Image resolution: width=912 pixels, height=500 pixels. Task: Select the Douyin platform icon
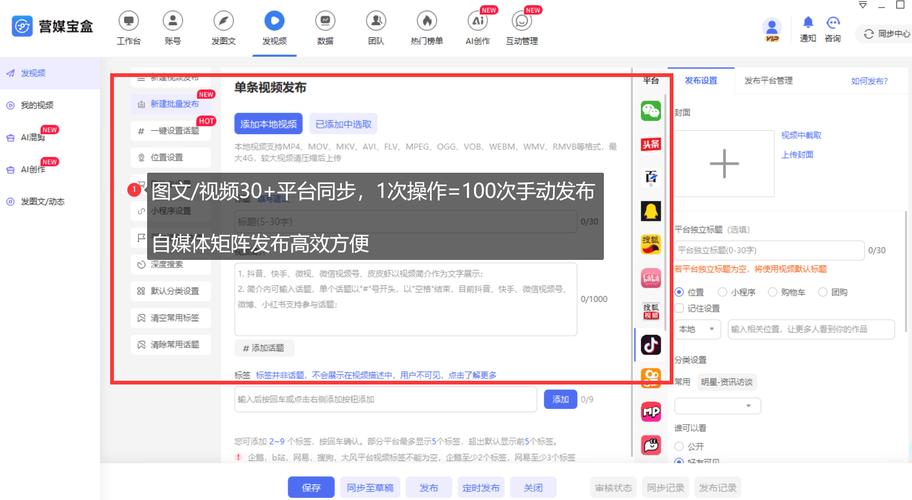pyautogui.click(x=651, y=344)
